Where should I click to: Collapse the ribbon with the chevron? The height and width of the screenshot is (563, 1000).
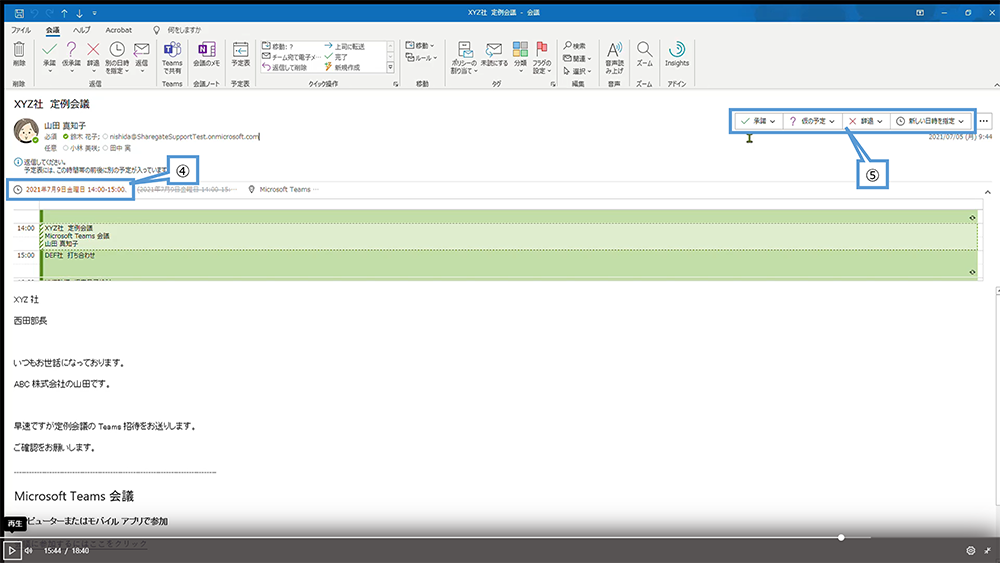(x=996, y=85)
